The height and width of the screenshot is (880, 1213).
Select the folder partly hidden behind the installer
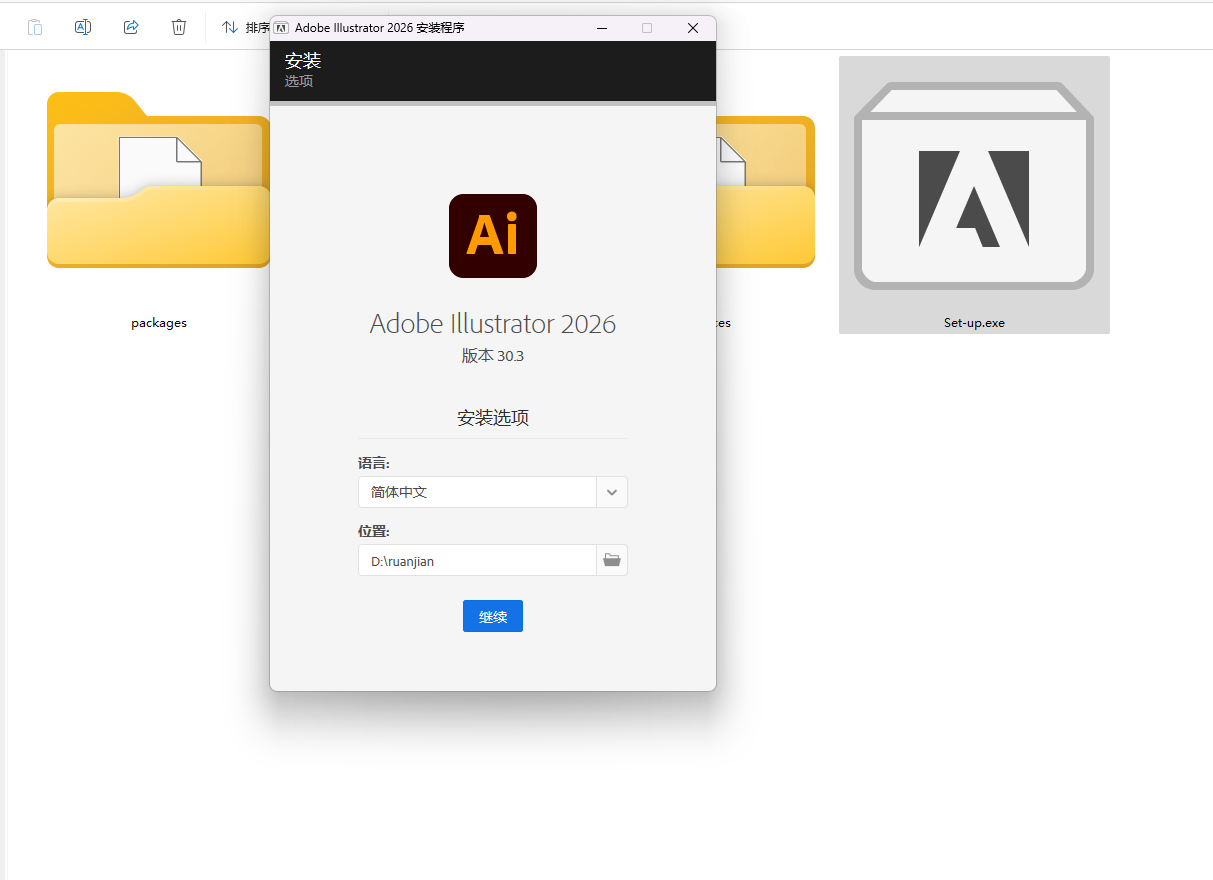[x=765, y=190]
